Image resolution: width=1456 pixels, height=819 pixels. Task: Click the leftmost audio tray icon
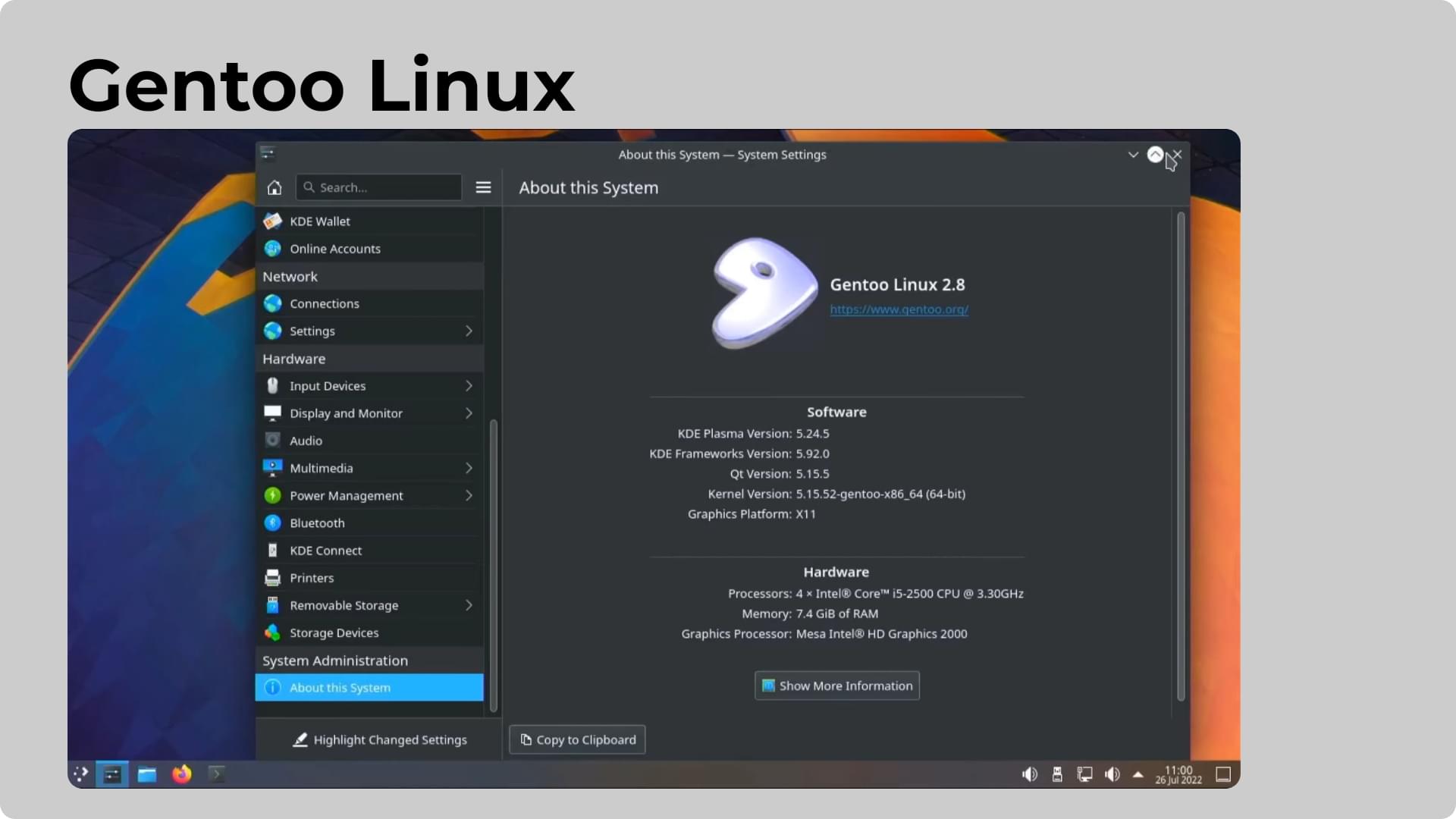[x=1029, y=774]
